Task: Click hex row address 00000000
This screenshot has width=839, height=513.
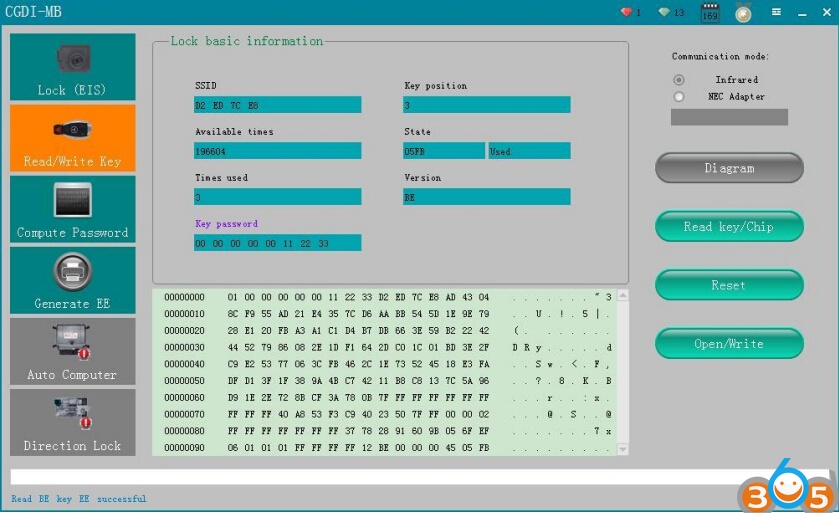Action: coord(185,297)
